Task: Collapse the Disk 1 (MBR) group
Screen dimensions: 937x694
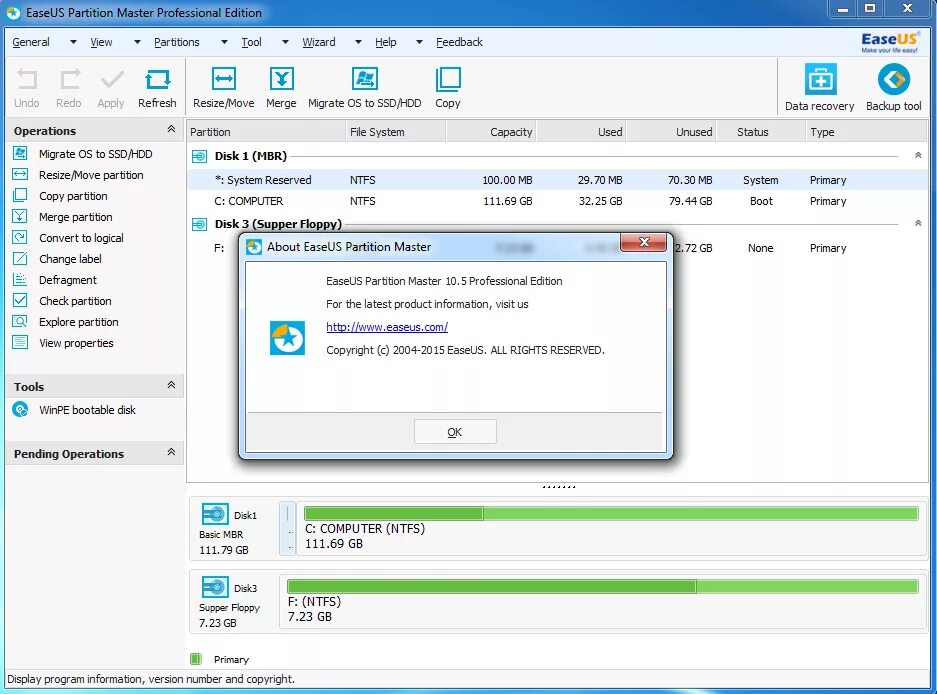Action: coord(918,155)
